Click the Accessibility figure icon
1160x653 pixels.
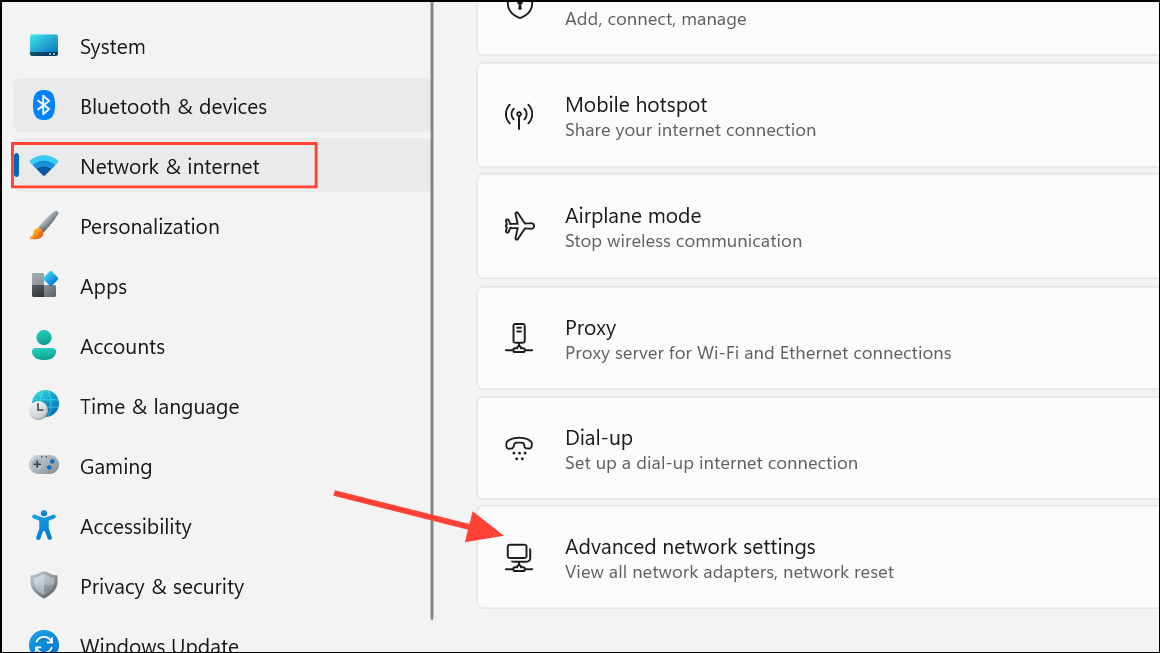pos(44,525)
